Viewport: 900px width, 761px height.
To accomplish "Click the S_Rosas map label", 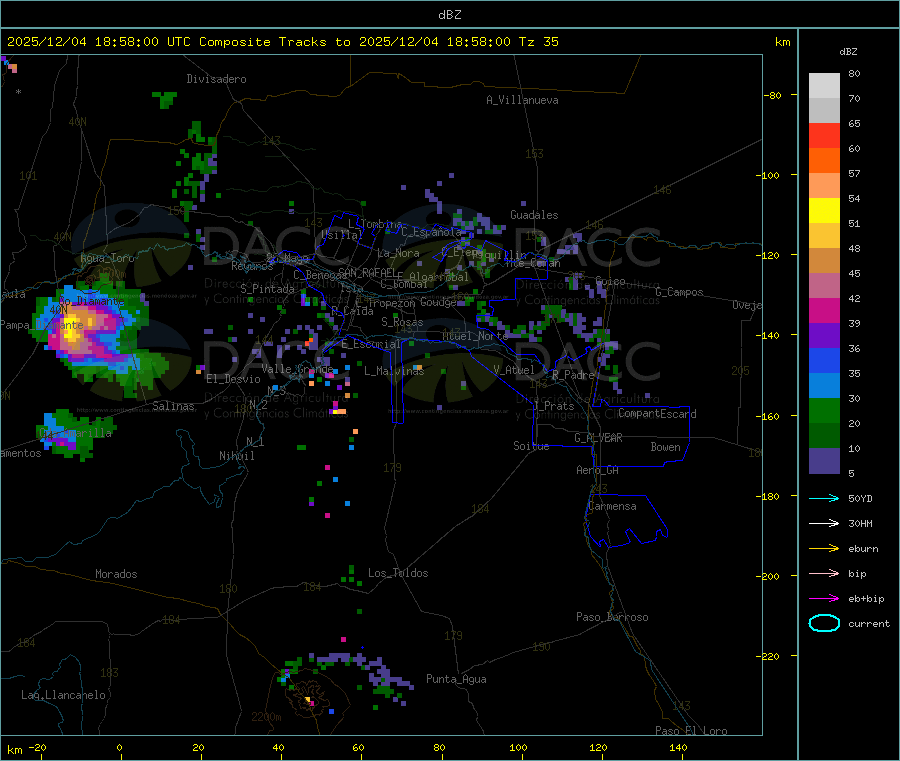I will point(402,322).
